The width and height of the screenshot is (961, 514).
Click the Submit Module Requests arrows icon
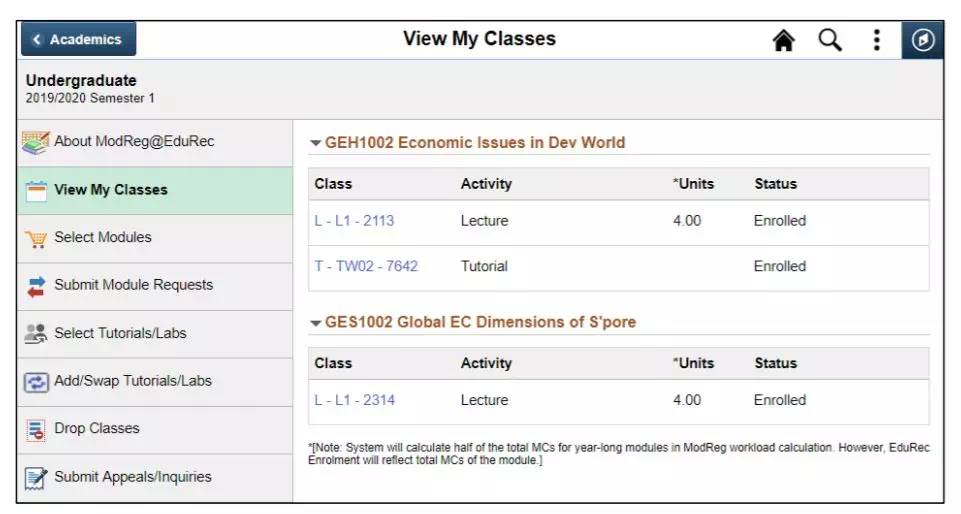36,286
